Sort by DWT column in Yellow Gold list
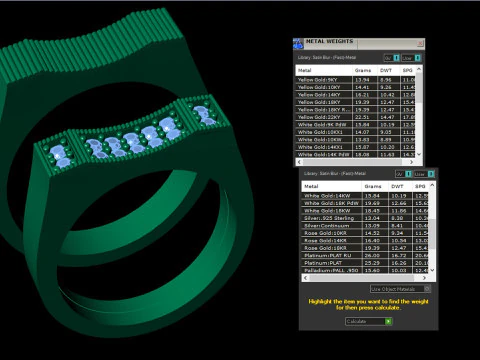The height and width of the screenshot is (360, 480). (x=389, y=70)
